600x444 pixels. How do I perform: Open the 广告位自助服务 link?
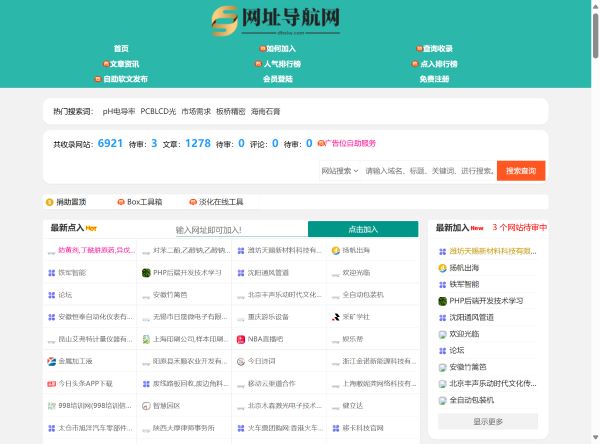pyautogui.click(x=350, y=144)
